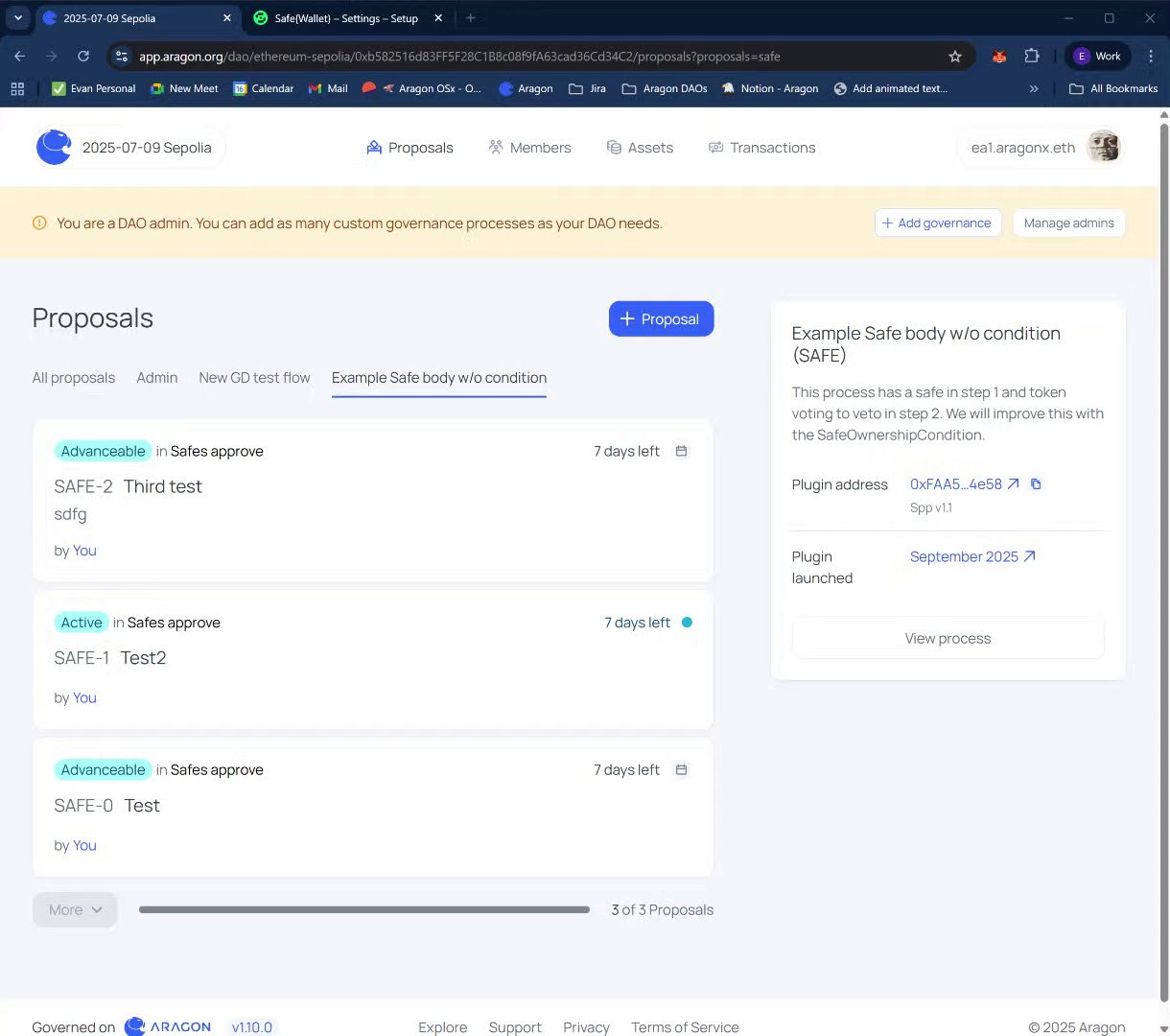Open the Jira bookmarks folder
Screen dimensions: 1170x1036
[x=587, y=88]
